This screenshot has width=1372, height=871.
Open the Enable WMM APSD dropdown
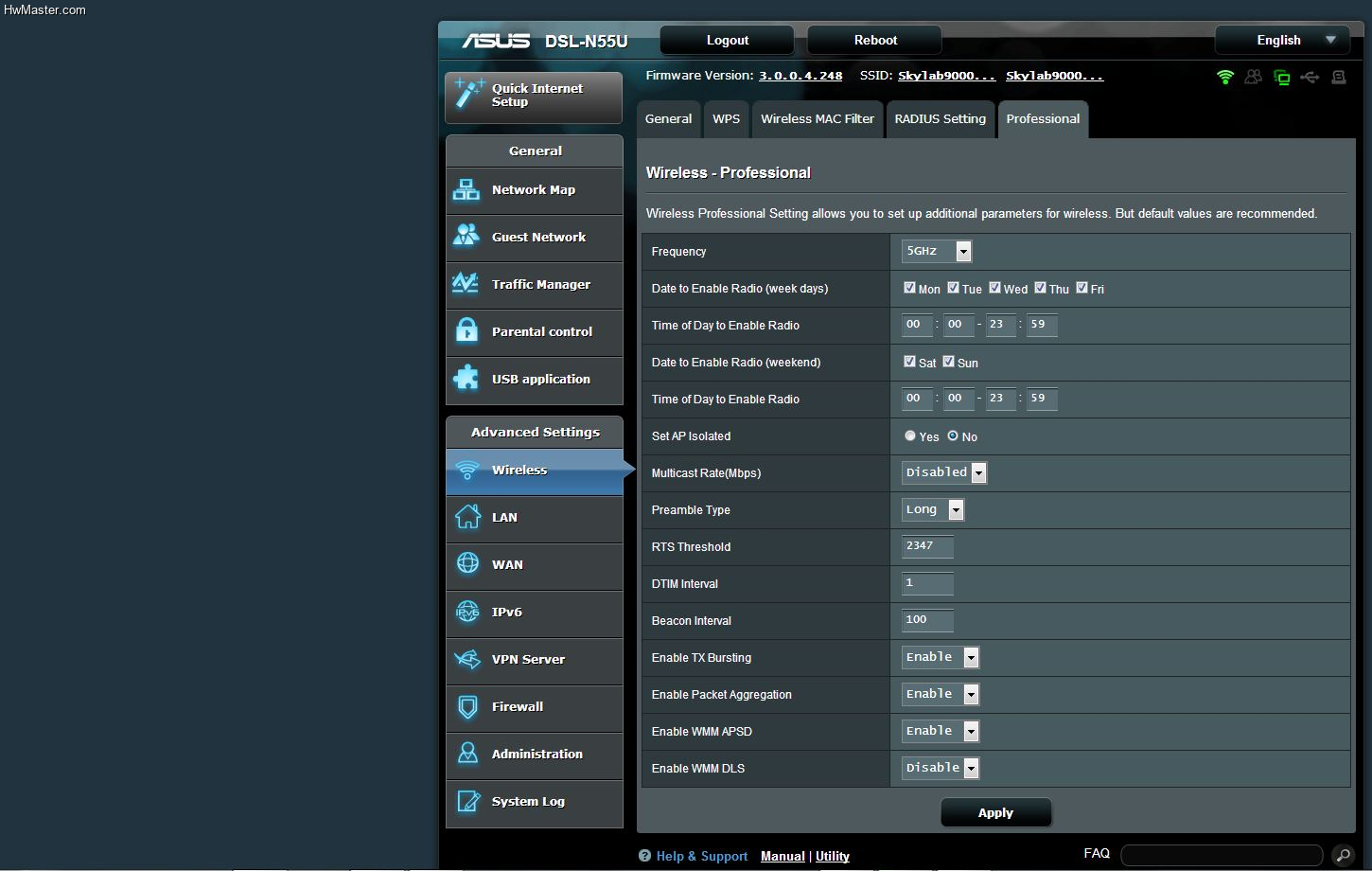coord(941,731)
